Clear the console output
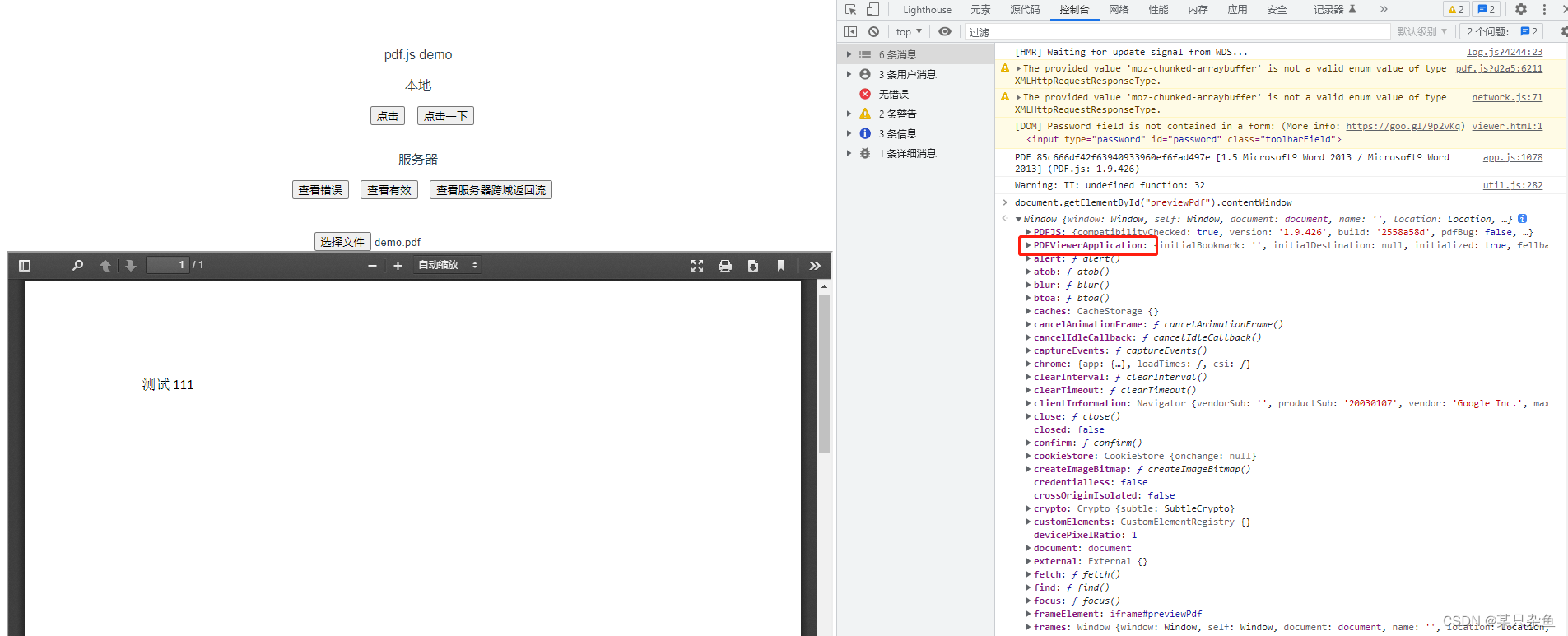Screen dimensions: 1568x636 [873, 31]
